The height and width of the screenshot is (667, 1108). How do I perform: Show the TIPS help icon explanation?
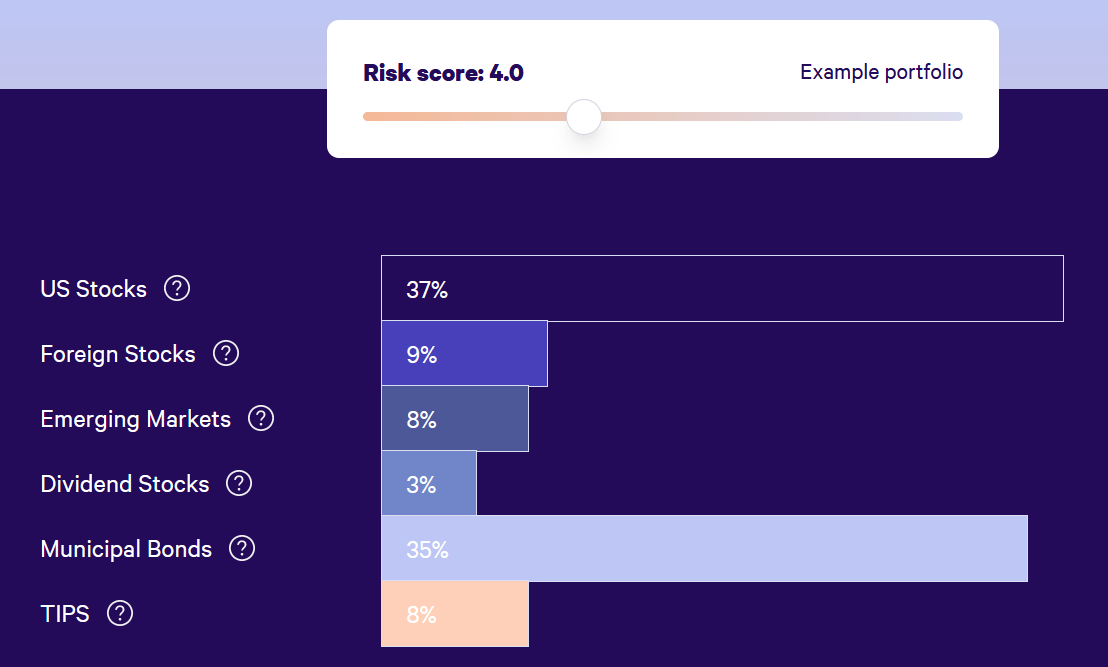120,613
